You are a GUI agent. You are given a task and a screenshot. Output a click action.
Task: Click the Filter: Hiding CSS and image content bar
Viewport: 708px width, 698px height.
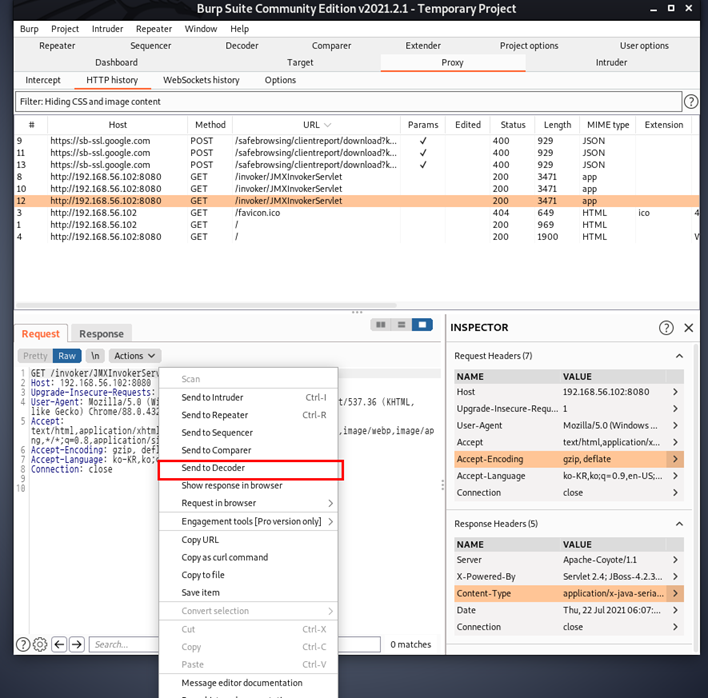(349, 102)
